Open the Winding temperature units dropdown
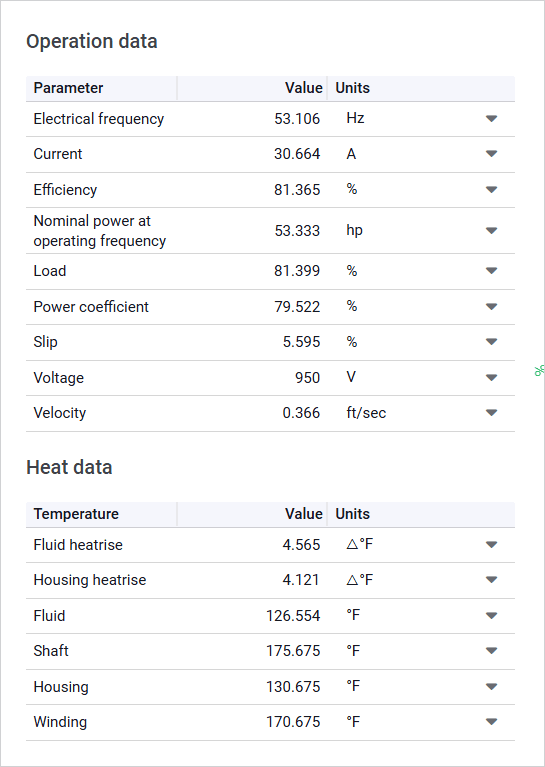This screenshot has width=545, height=767. tap(491, 721)
